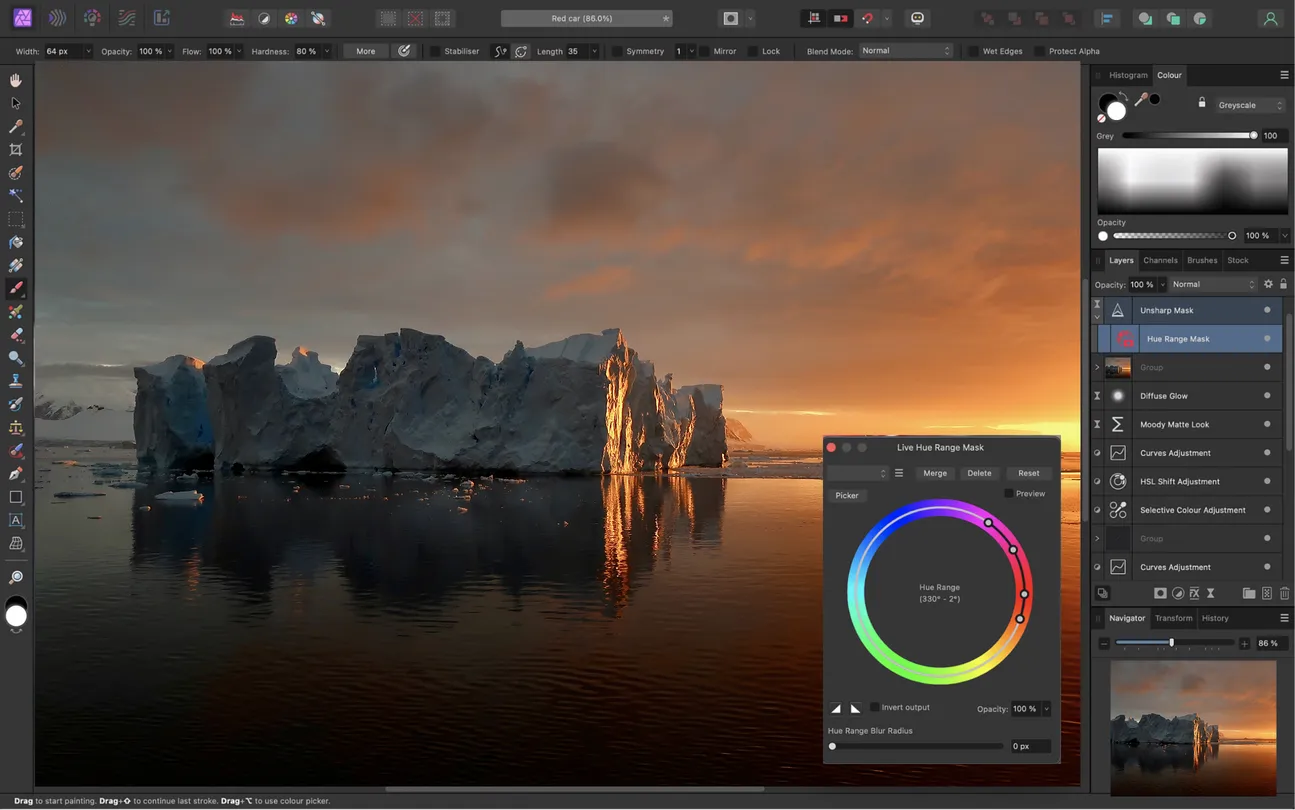This screenshot has height=810, width=1295.
Task: Enable the Stabiliser checkbox
Action: [x=436, y=51]
